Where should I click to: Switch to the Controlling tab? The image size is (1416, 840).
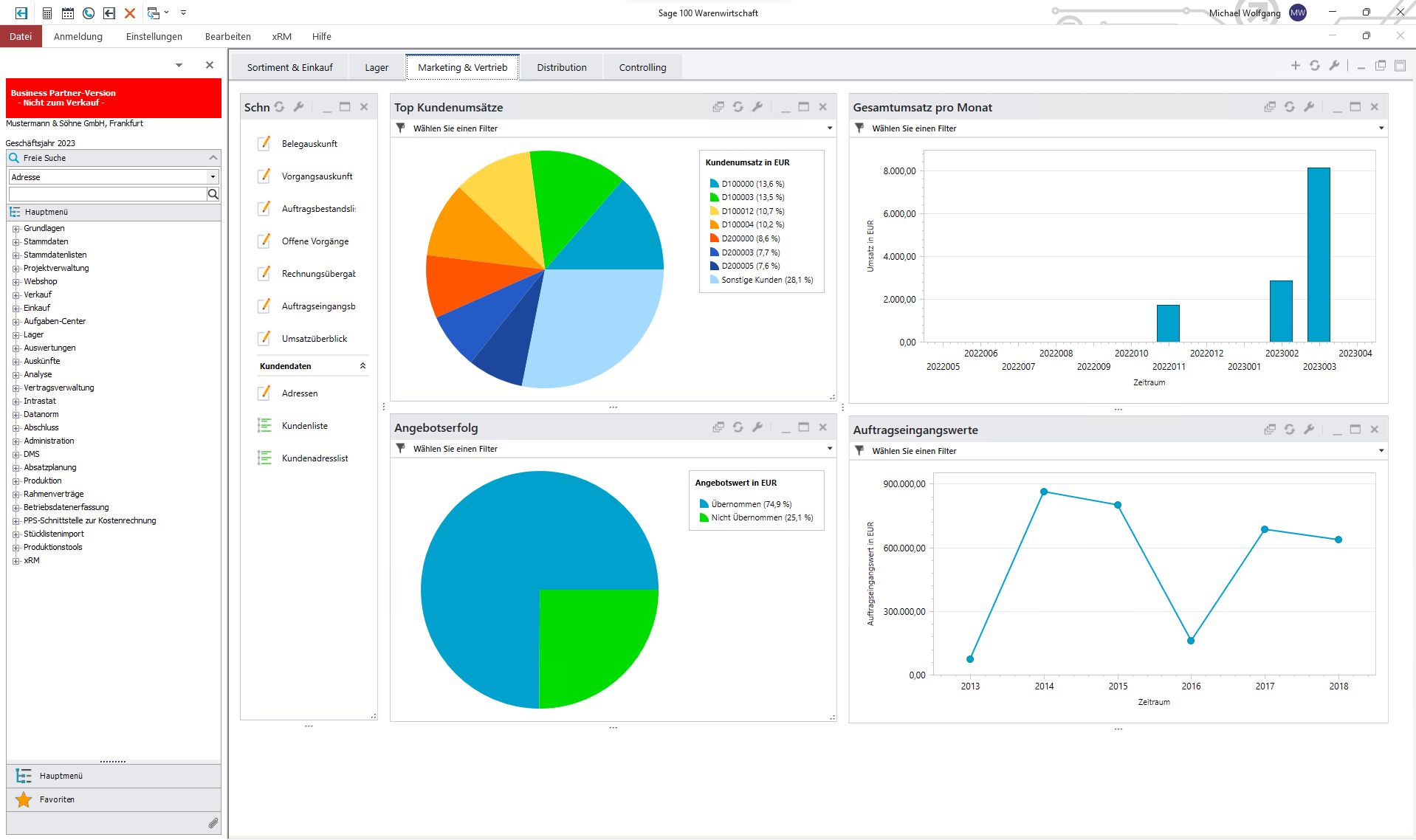click(x=642, y=67)
